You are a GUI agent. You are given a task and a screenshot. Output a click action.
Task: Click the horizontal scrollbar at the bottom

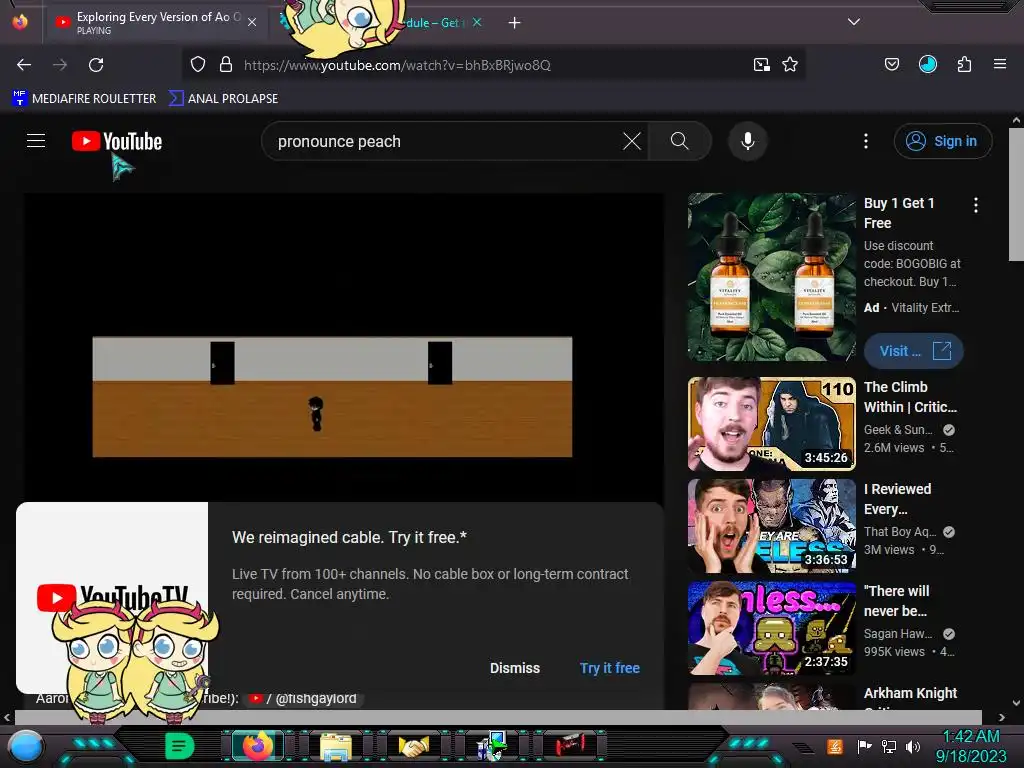pyautogui.click(x=498, y=717)
